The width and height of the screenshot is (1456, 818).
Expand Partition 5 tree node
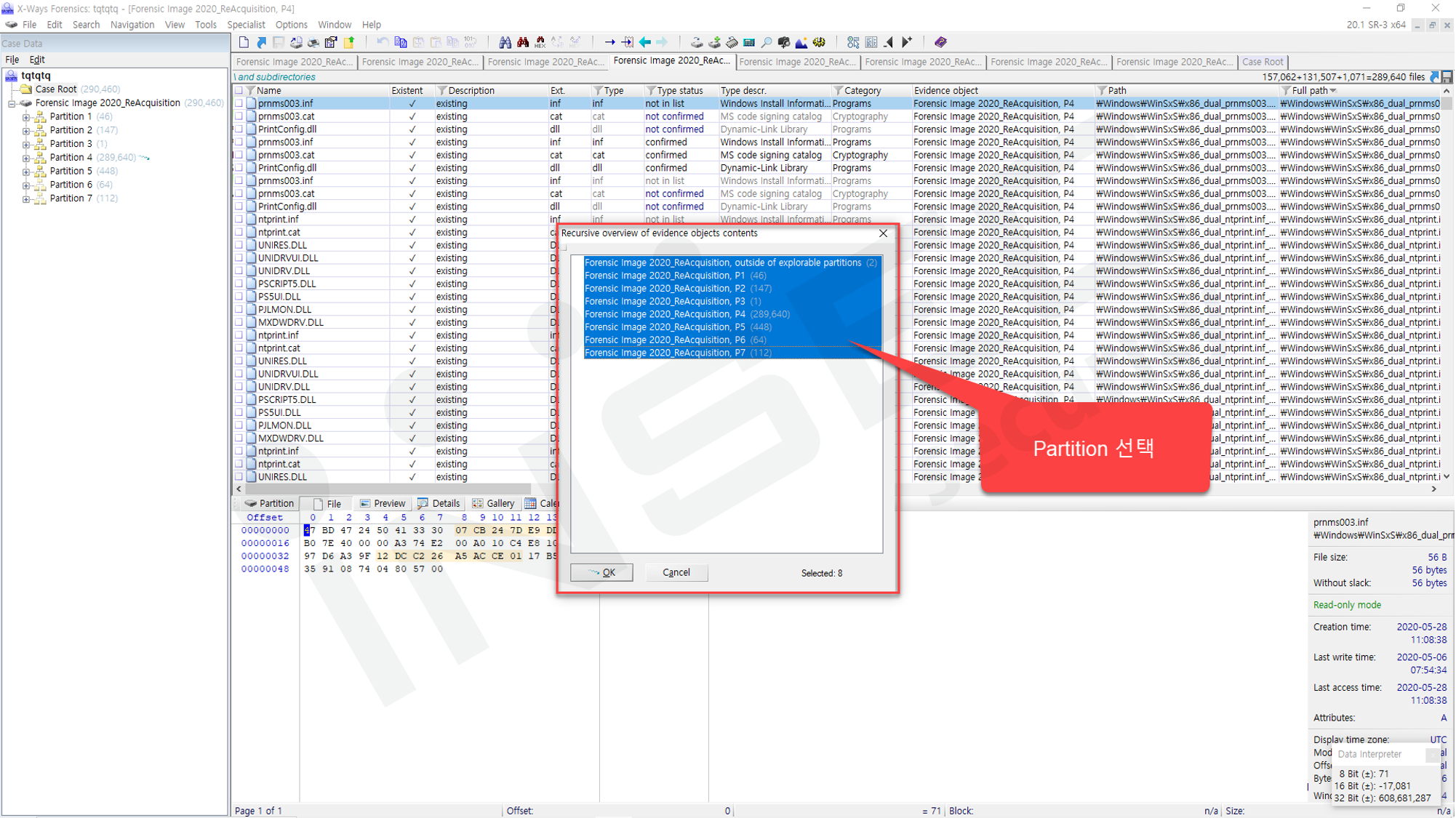click(x=26, y=172)
